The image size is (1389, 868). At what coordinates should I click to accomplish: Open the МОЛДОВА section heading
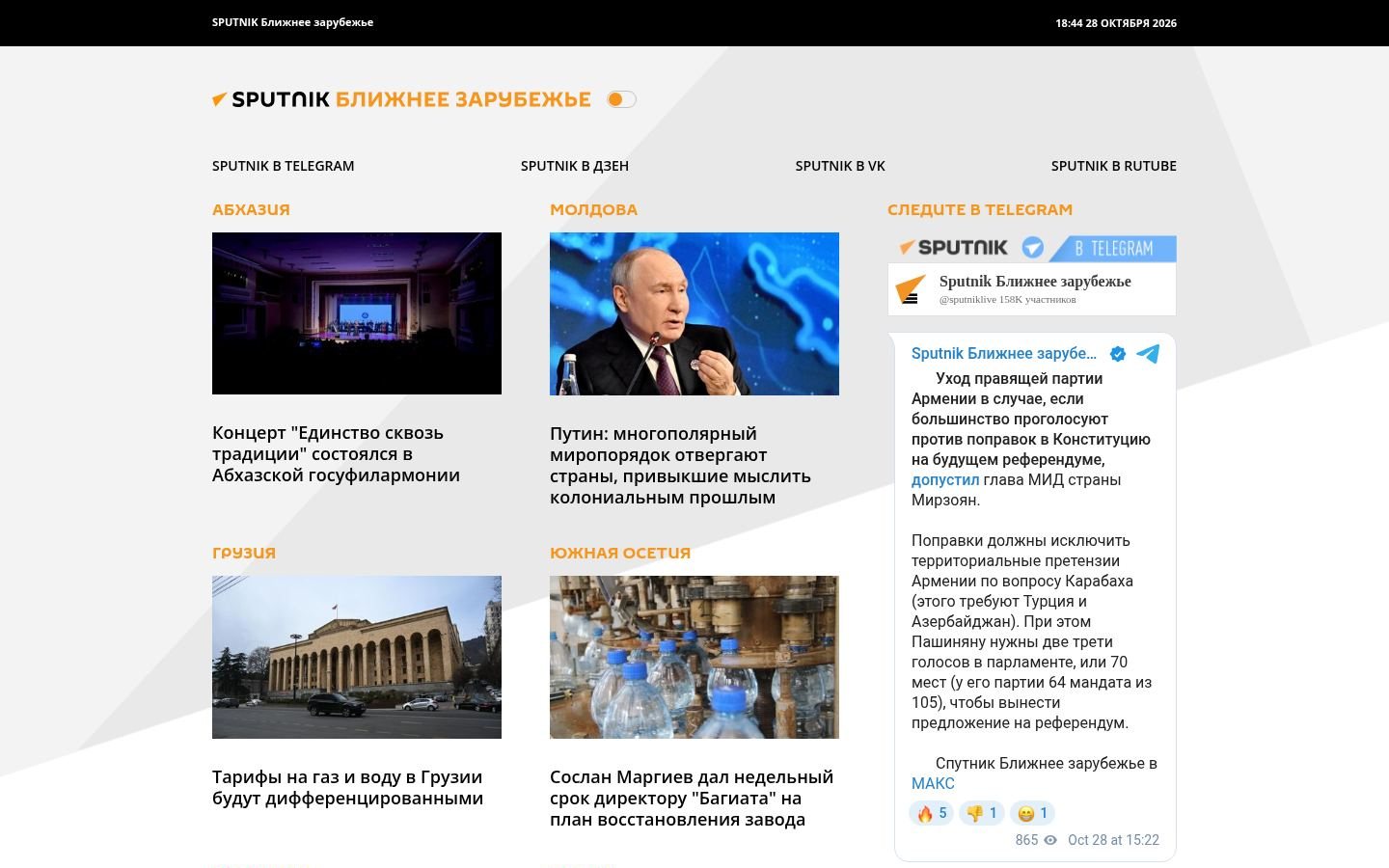pos(593,210)
